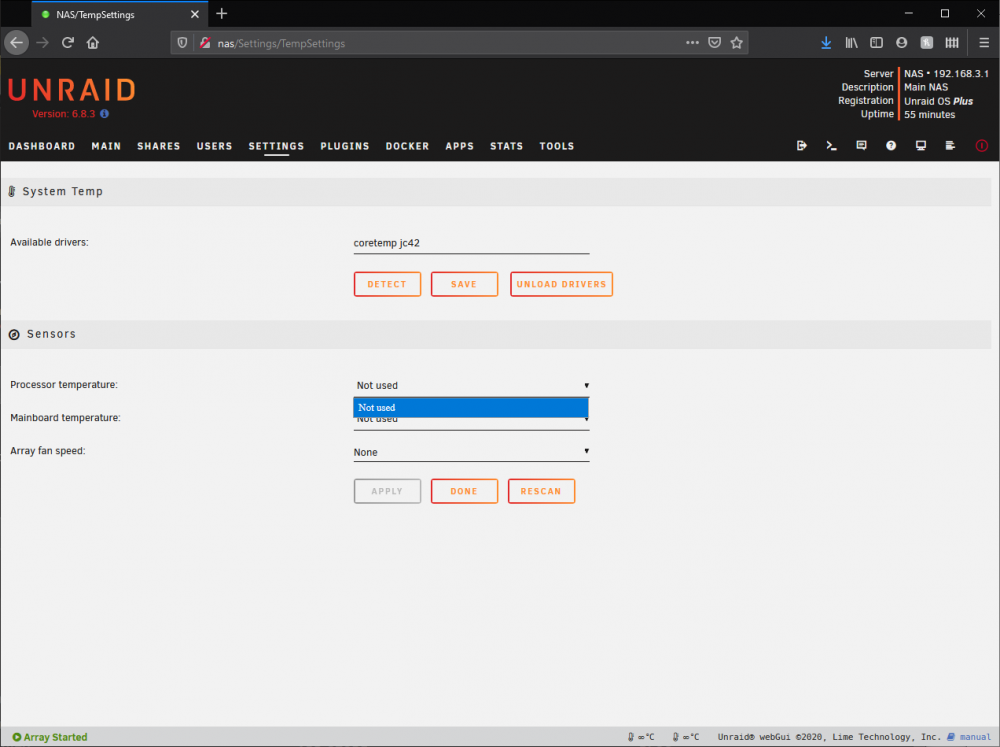Open TOOLS page
Image resolution: width=1000 pixels, height=747 pixels.
(557, 146)
